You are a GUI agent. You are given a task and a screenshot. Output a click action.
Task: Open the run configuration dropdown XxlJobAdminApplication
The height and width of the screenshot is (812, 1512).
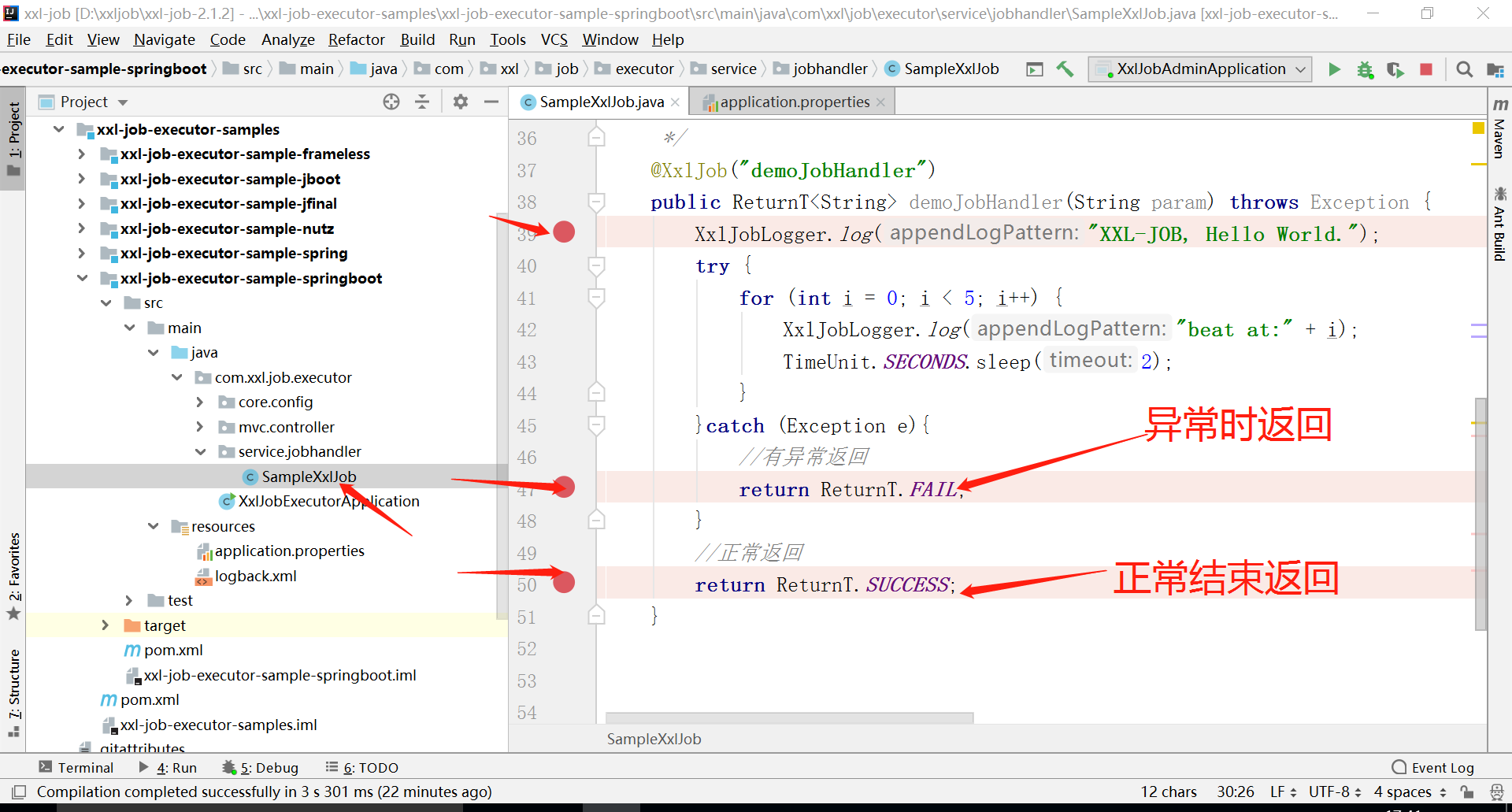coord(1200,69)
